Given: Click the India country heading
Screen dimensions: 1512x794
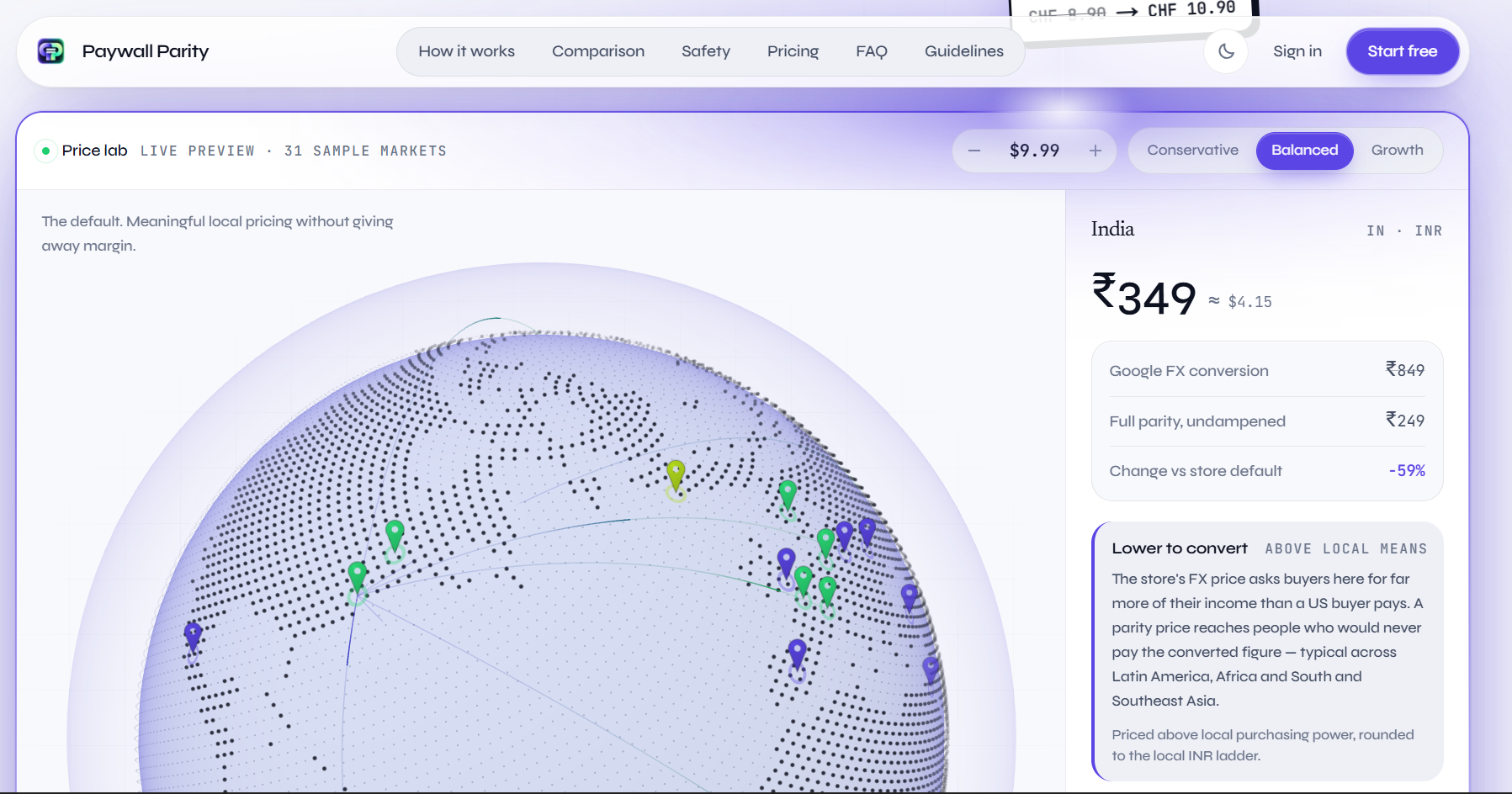Looking at the screenshot, I should click(x=1112, y=229).
